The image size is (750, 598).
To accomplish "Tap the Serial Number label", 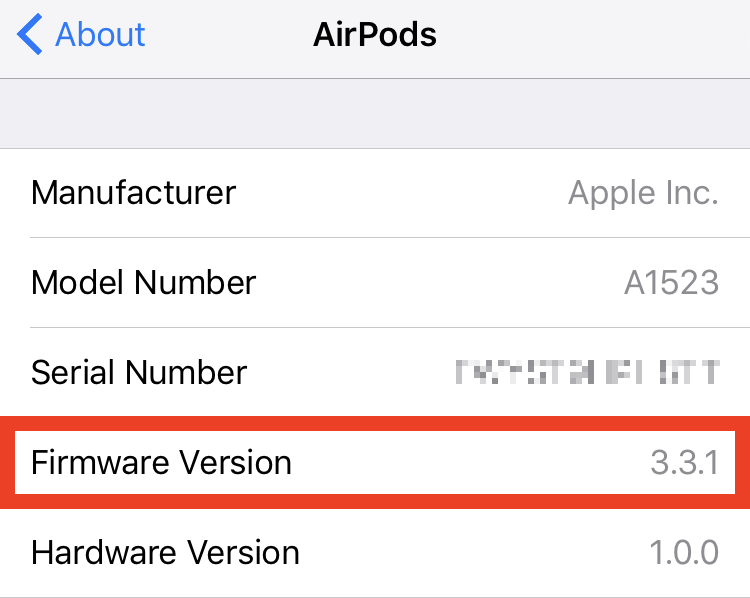I will [x=139, y=372].
